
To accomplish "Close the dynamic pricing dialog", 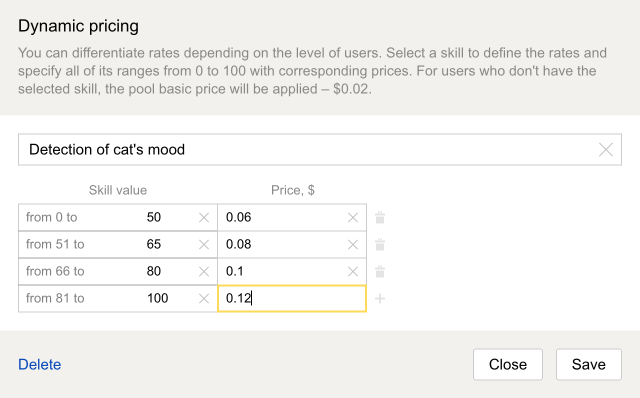I will coord(508,364).
